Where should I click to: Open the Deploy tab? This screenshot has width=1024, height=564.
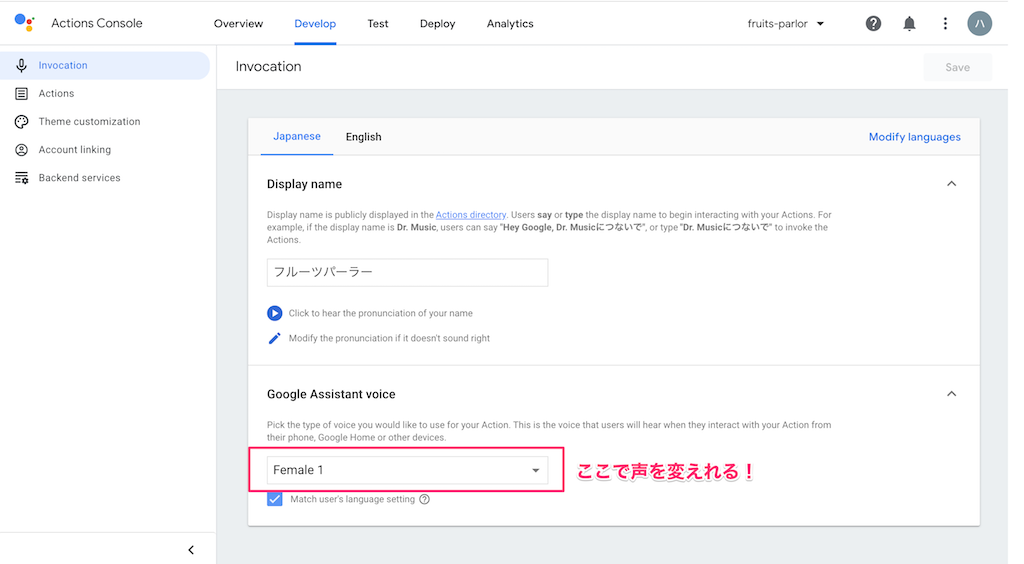click(438, 24)
